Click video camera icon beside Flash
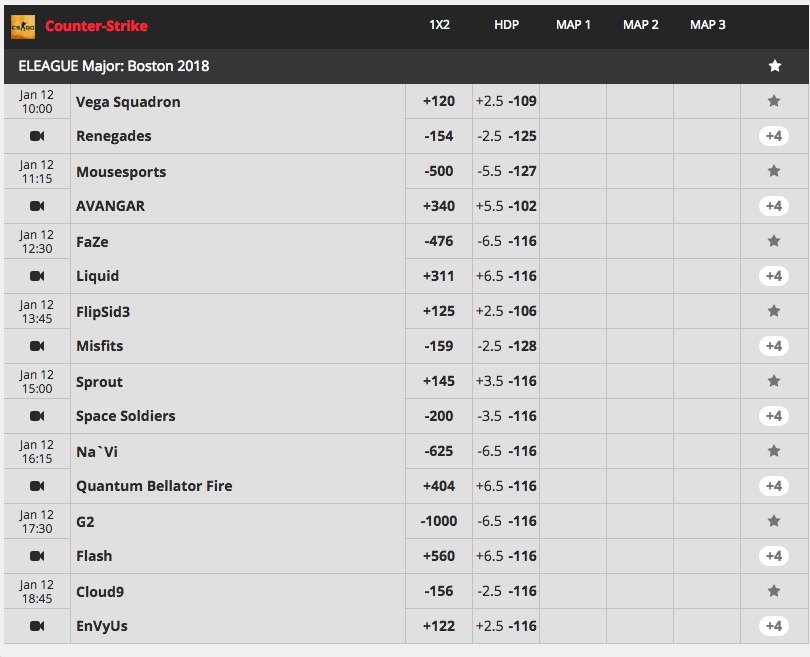 tap(37, 556)
